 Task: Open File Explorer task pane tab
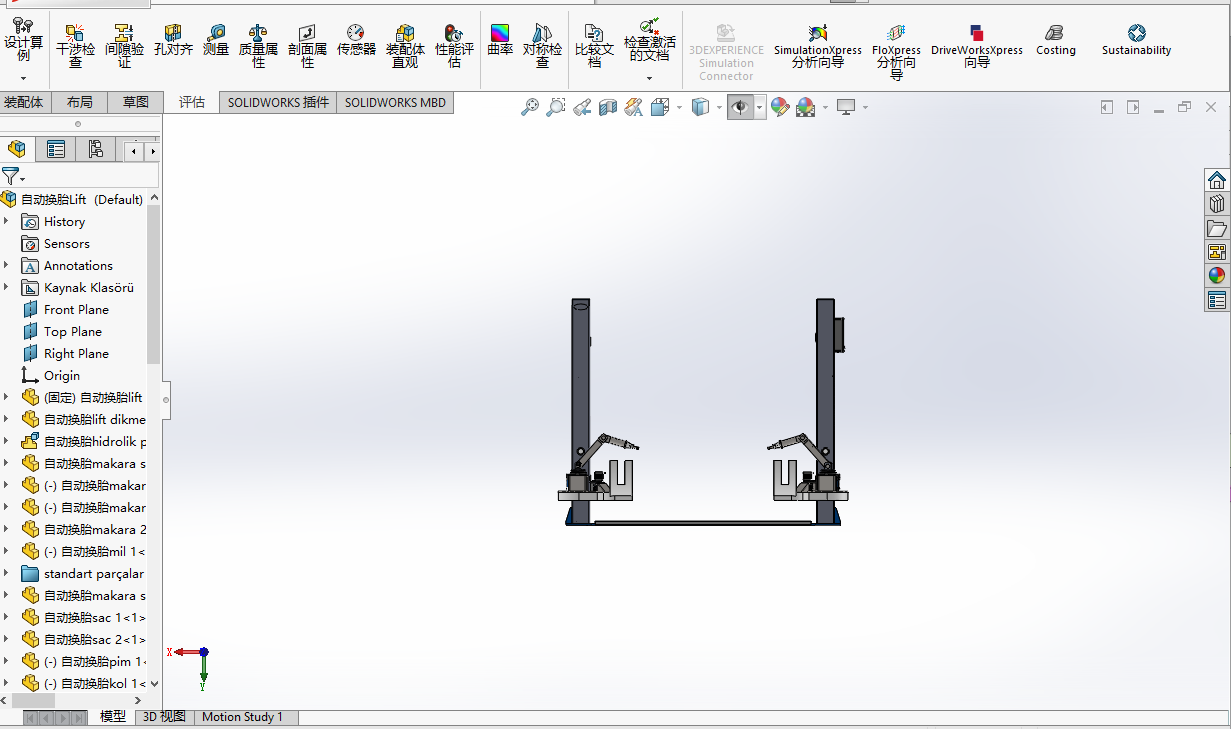click(1216, 228)
